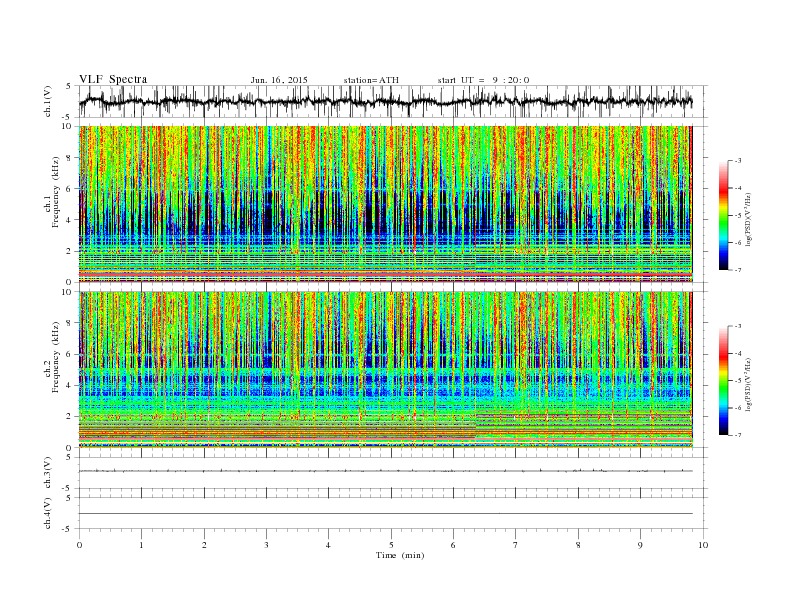Click the "5" volt tick on ch.3 axis
This screenshot has height=612, width=792.
pyautogui.click(x=70, y=457)
